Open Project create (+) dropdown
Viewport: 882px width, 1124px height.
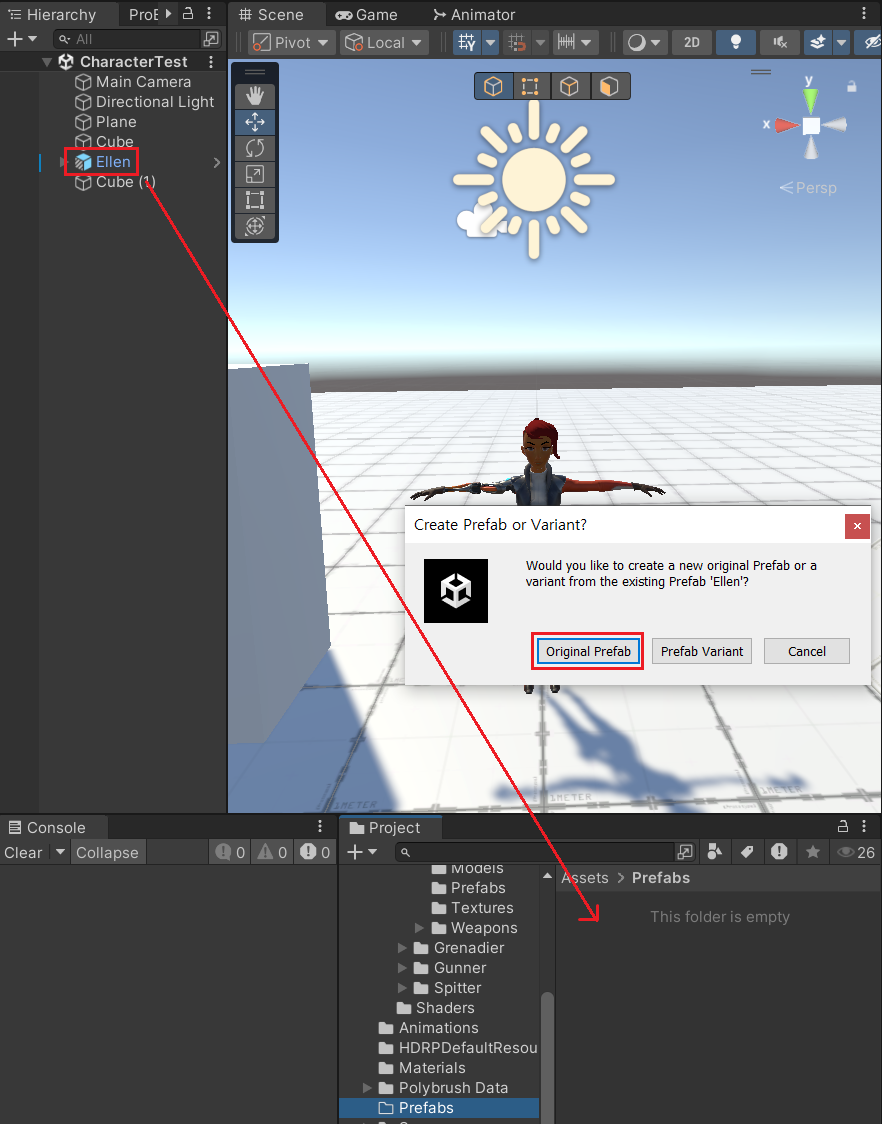(362, 852)
